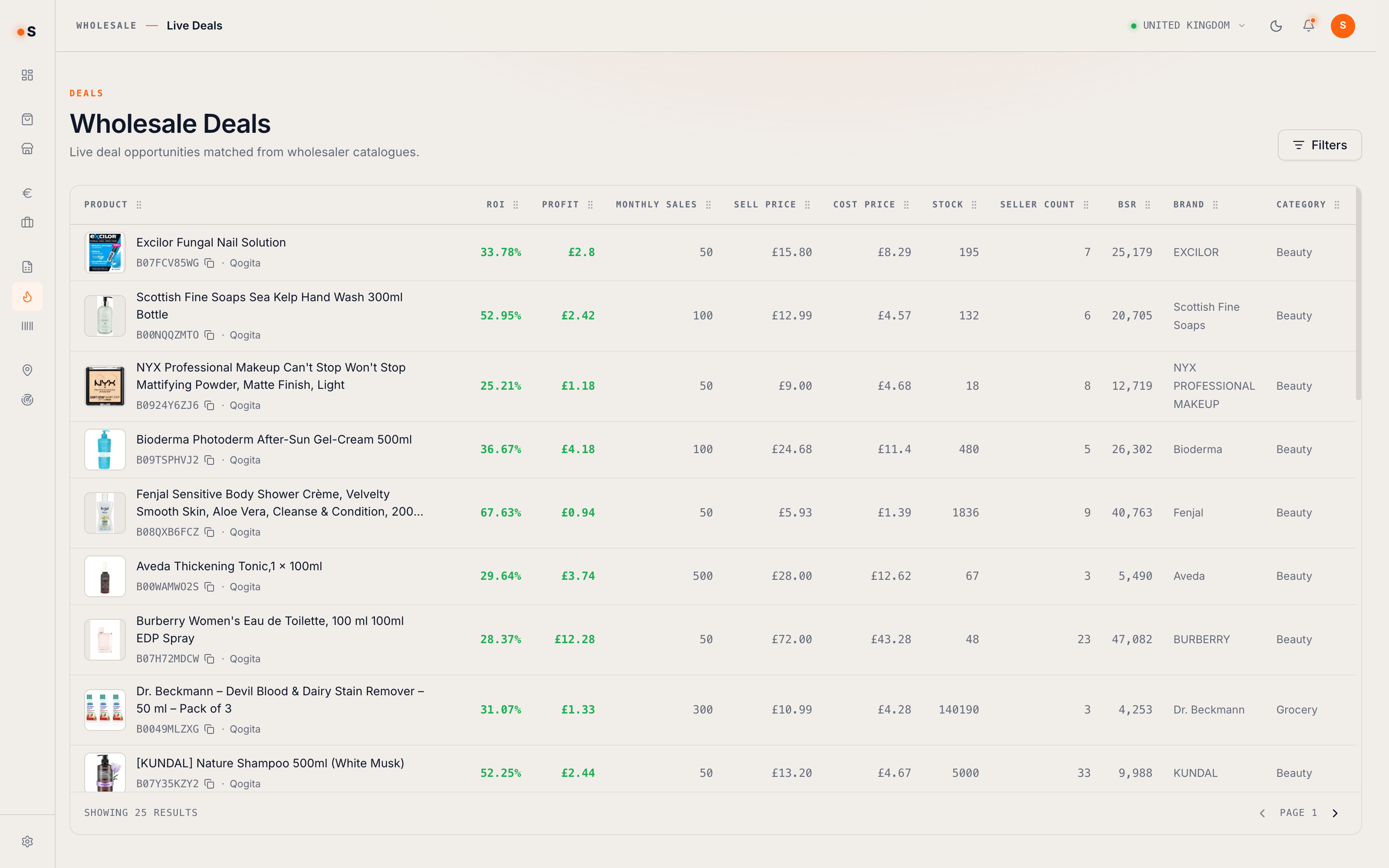Screen dimensions: 1389x868
Task: Sort by ROI column header
Action: (496, 205)
